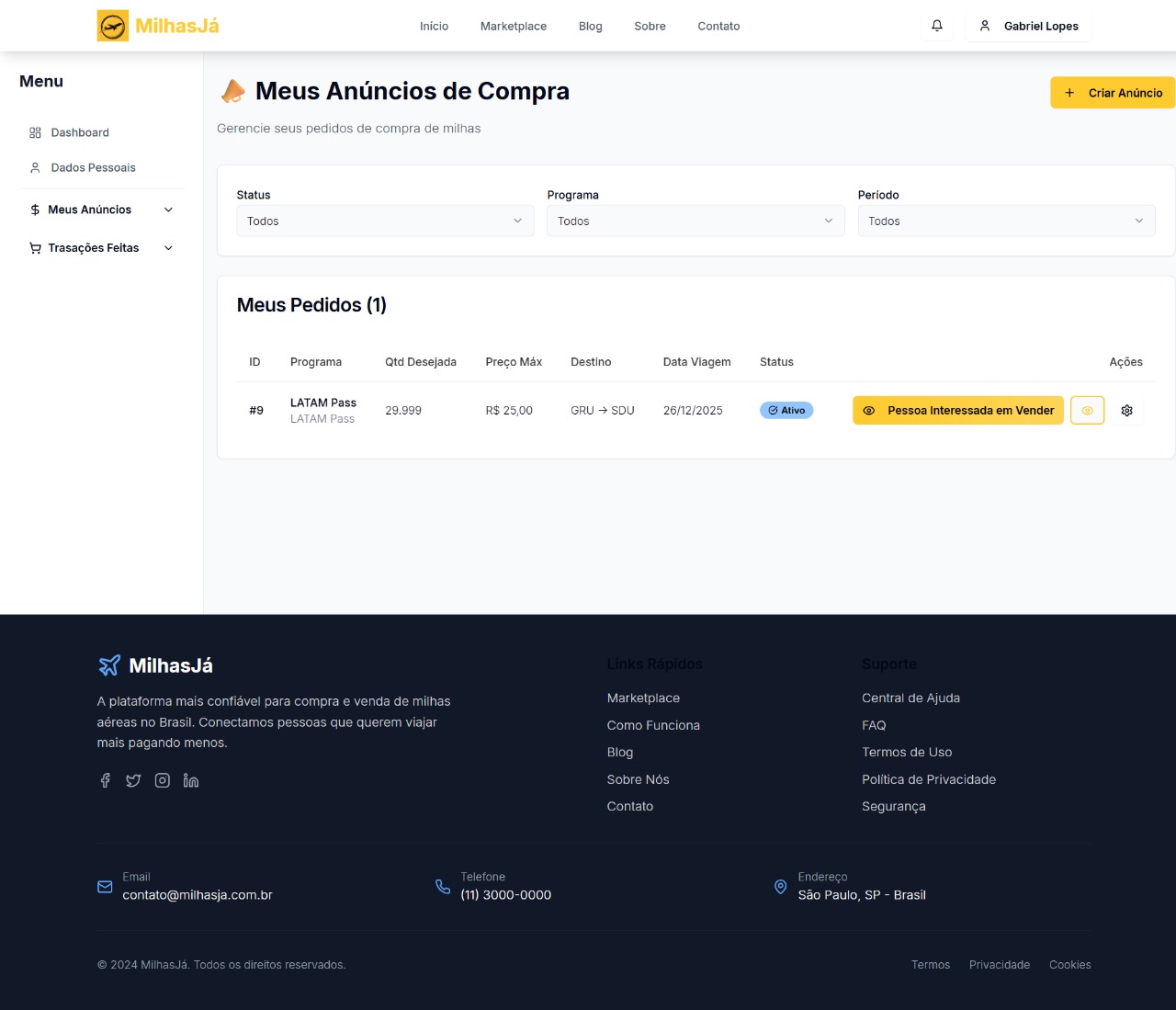Open the Programa filter dropdown
The height and width of the screenshot is (1010, 1176).
tap(695, 221)
